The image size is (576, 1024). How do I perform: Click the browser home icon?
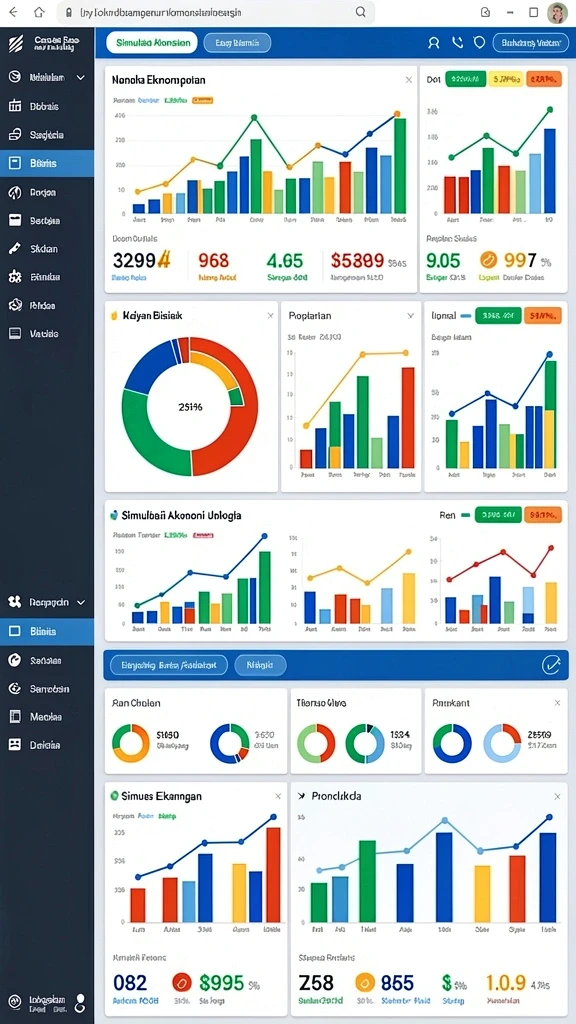click(39, 12)
